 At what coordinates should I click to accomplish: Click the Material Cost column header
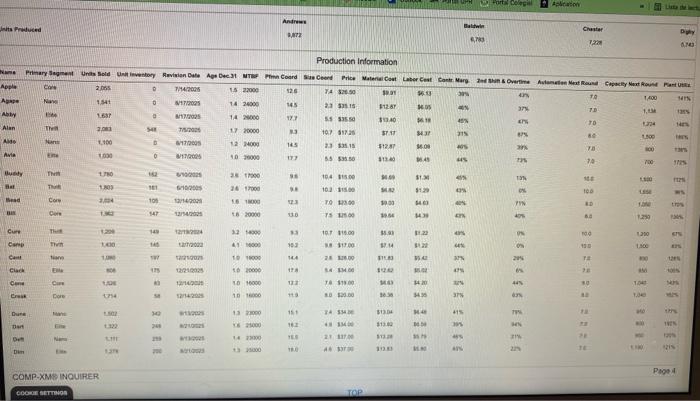tap(379, 79)
